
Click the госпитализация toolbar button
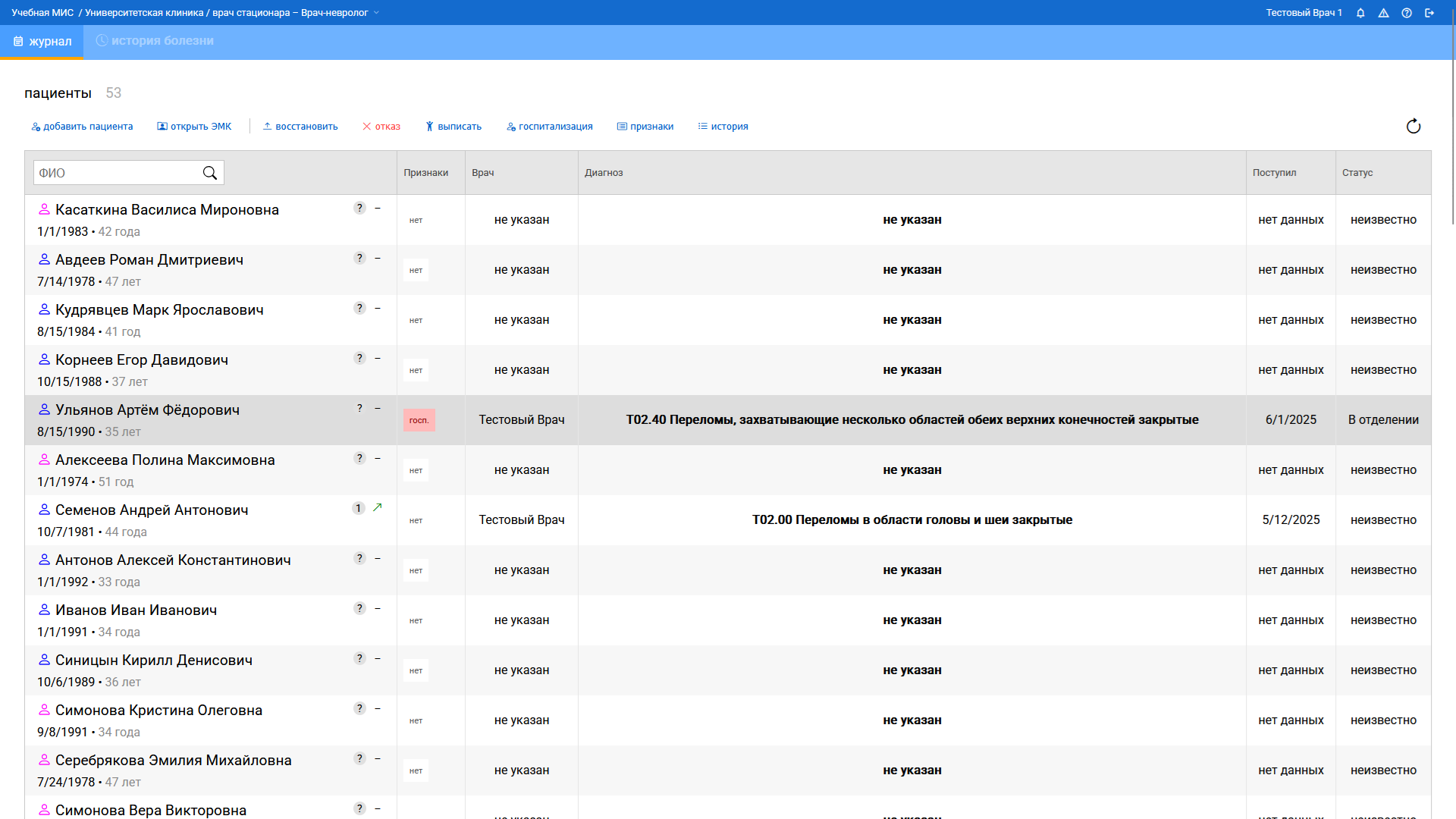click(x=550, y=127)
